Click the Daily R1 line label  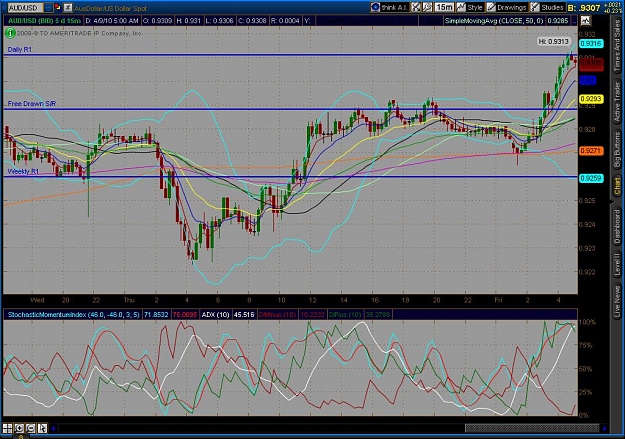coord(20,49)
